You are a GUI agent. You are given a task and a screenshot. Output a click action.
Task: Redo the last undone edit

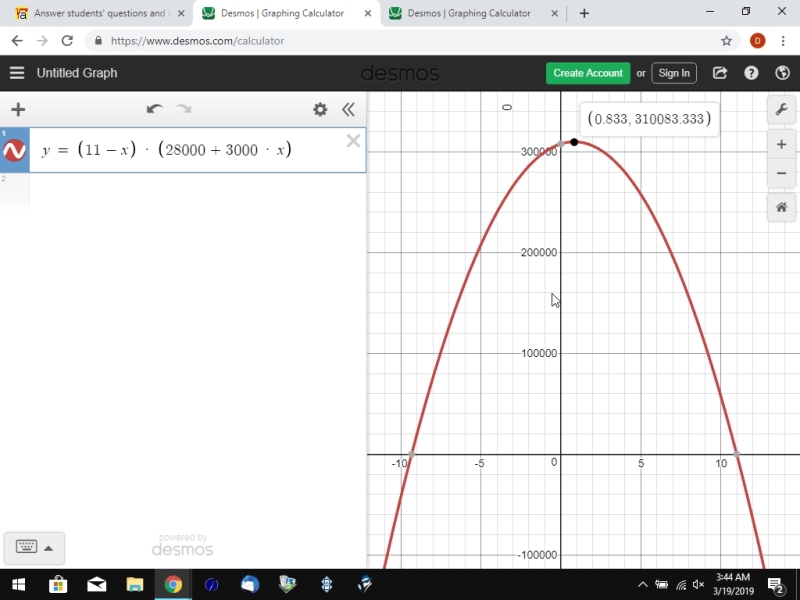click(x=183, y=109)
